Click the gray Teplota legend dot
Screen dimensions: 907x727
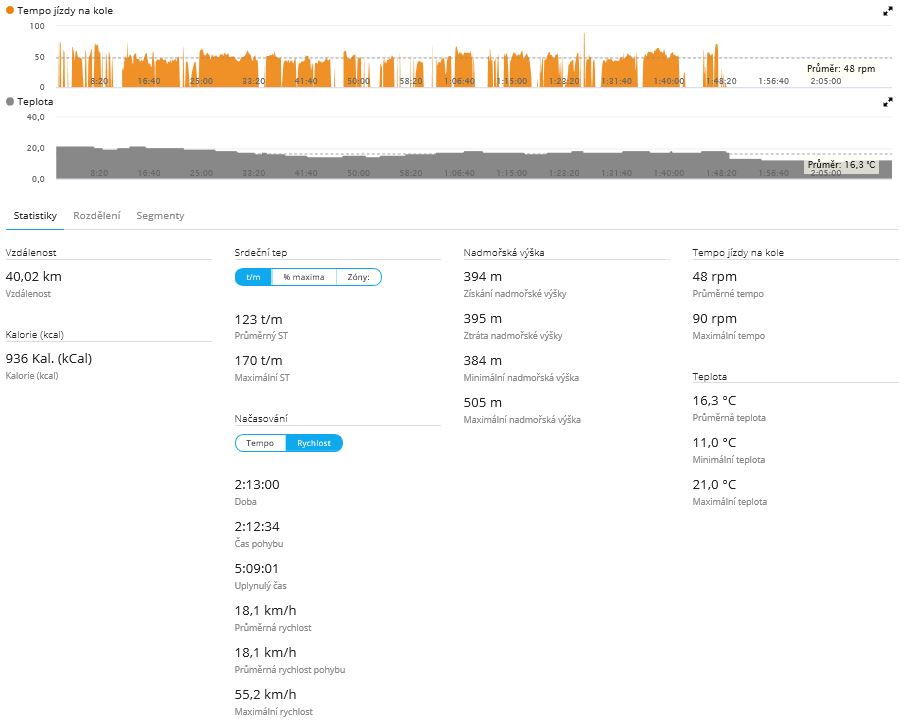10,102
